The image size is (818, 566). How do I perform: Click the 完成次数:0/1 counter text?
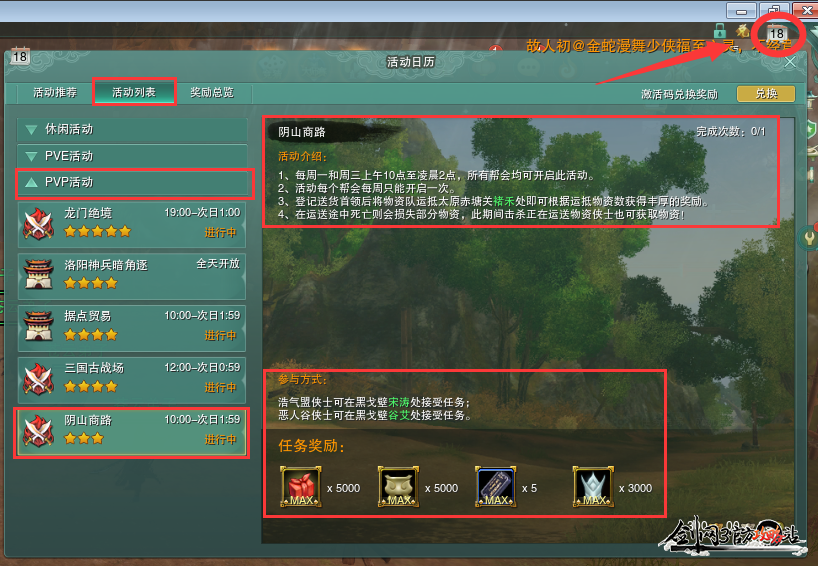730,132
